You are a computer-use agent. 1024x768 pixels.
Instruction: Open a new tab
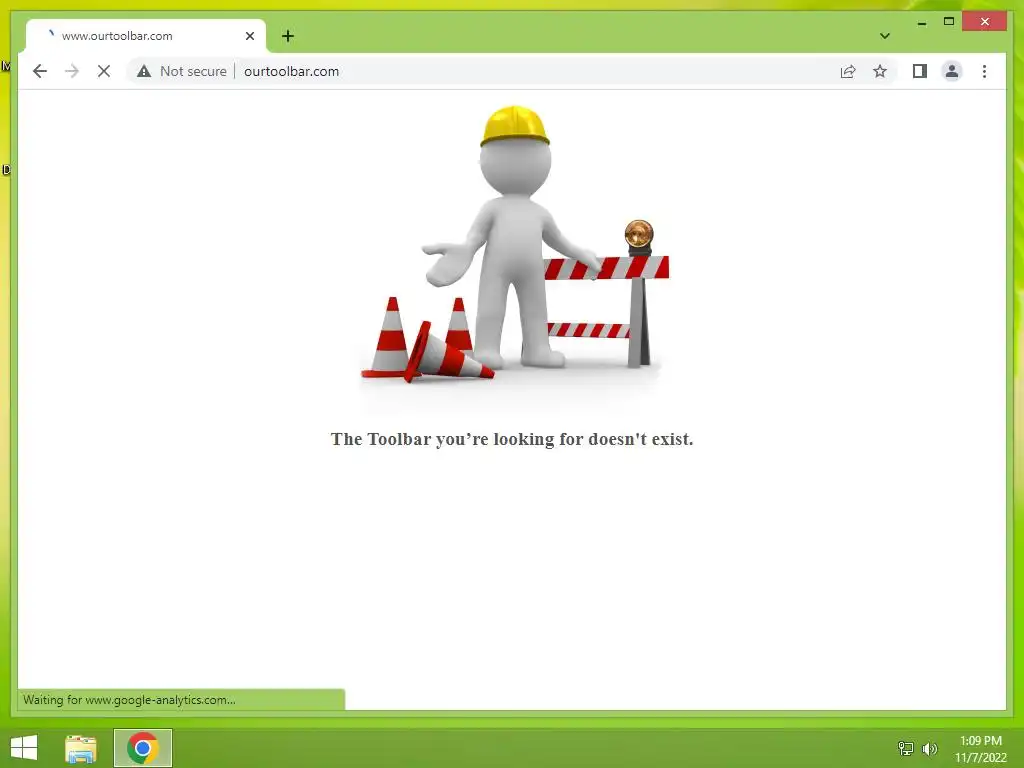(287, 36)
